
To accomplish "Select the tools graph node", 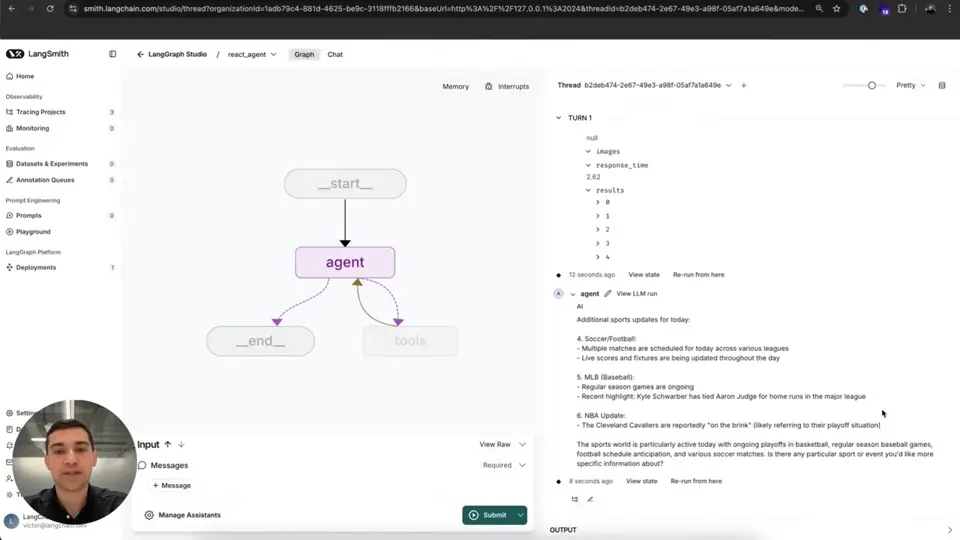I will coord(410,341).
